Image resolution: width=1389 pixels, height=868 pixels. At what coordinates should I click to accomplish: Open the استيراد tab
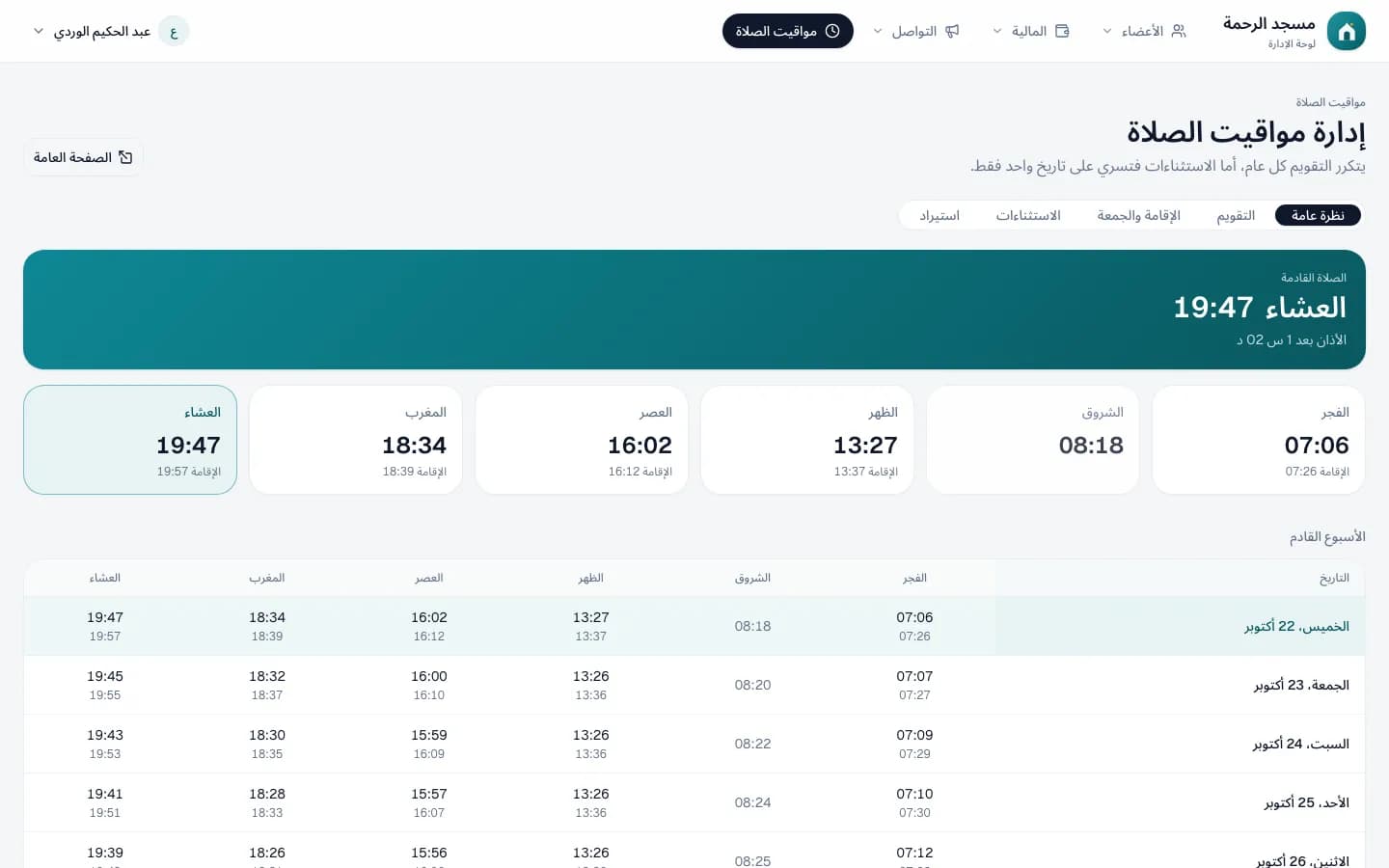click(x=940, y=215)
